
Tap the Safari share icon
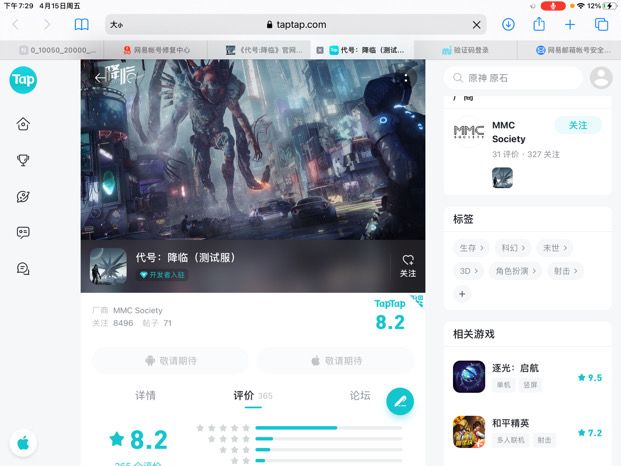coord(539,24)
